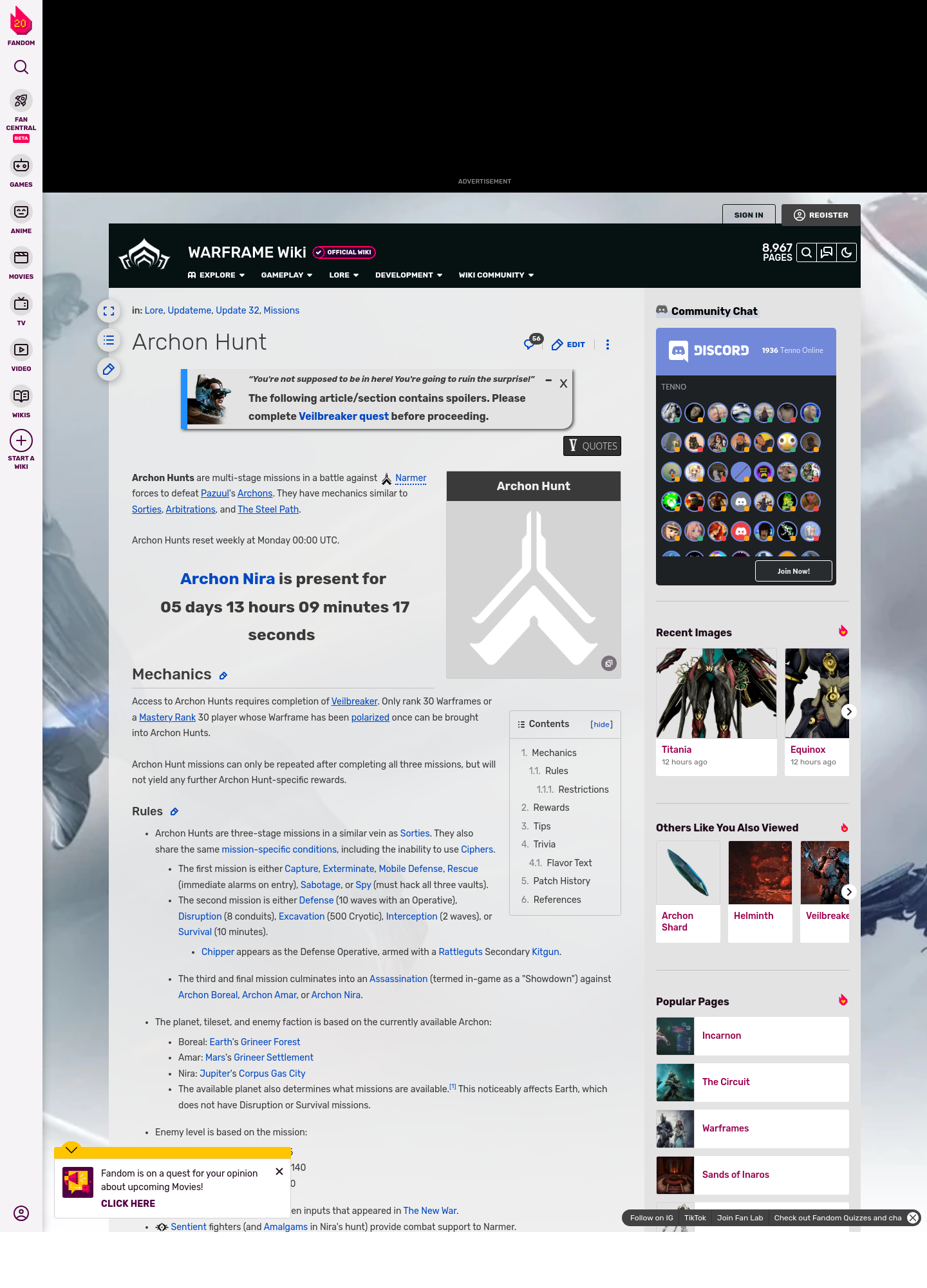
Task: Show next Recent Images
Action: 849,712
